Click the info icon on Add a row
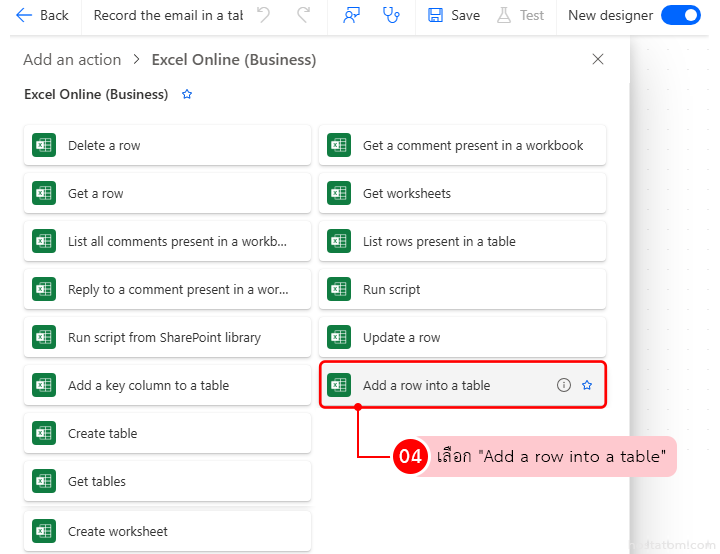 tap(564, 385)
